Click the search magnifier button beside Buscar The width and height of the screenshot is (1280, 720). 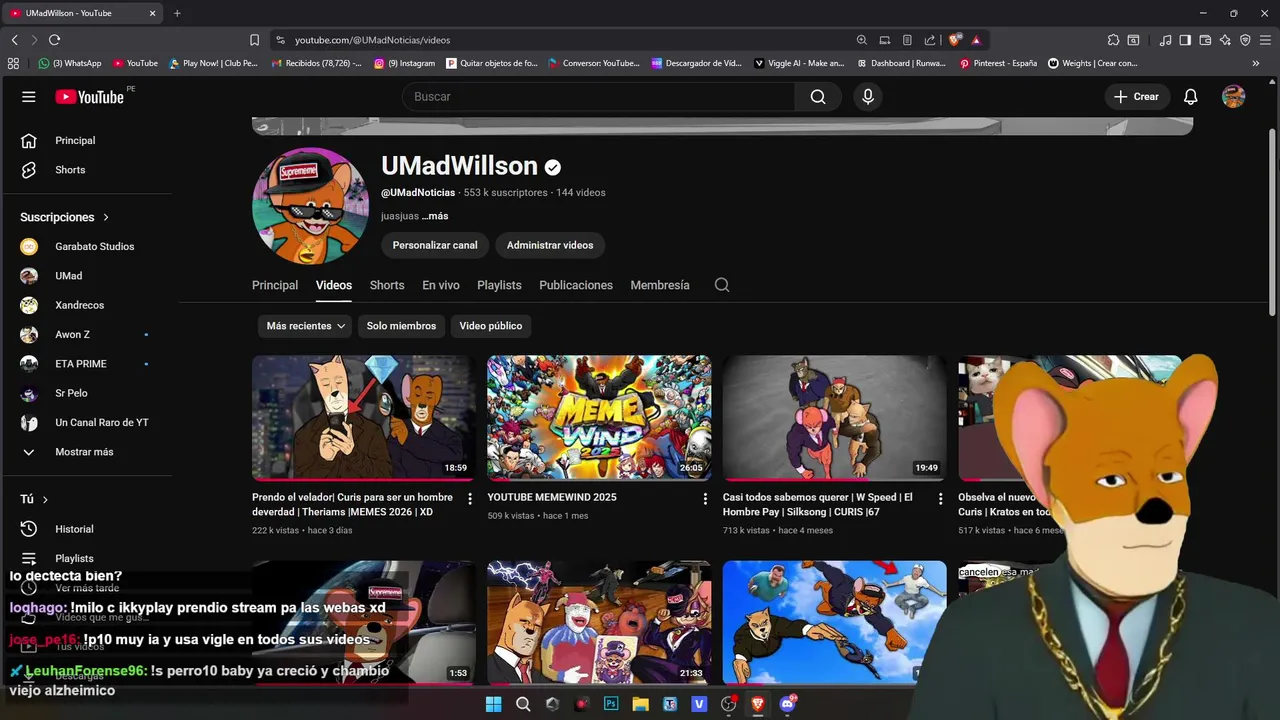coord(818,97)
